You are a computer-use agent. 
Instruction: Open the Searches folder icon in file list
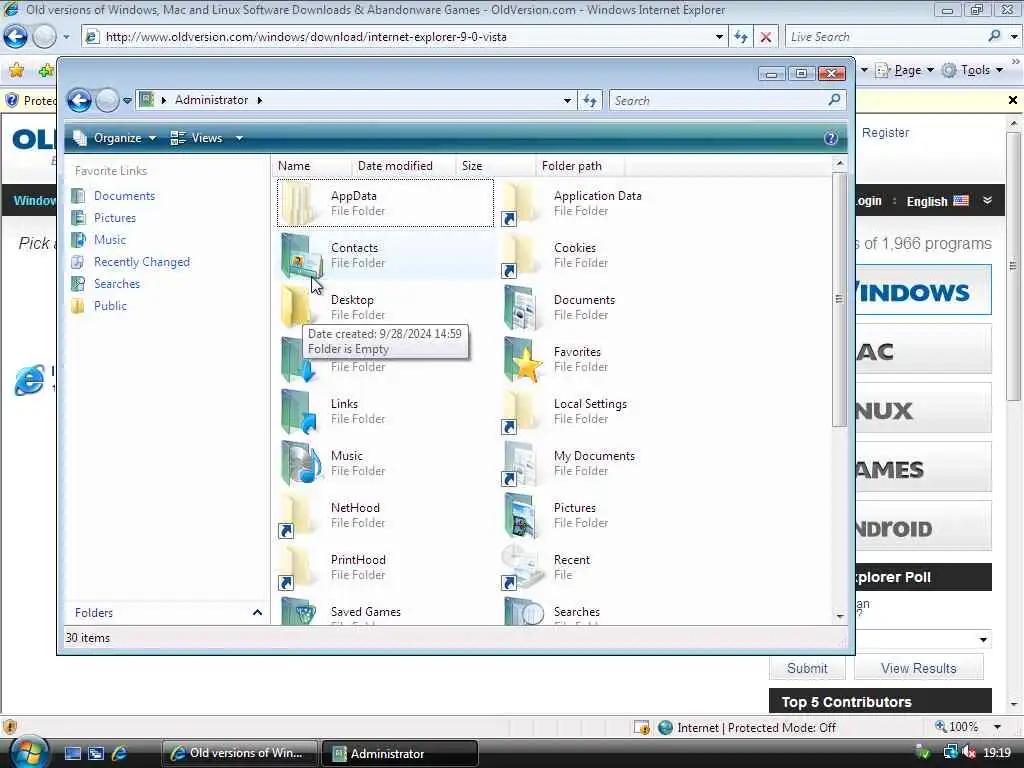[524, 611]
